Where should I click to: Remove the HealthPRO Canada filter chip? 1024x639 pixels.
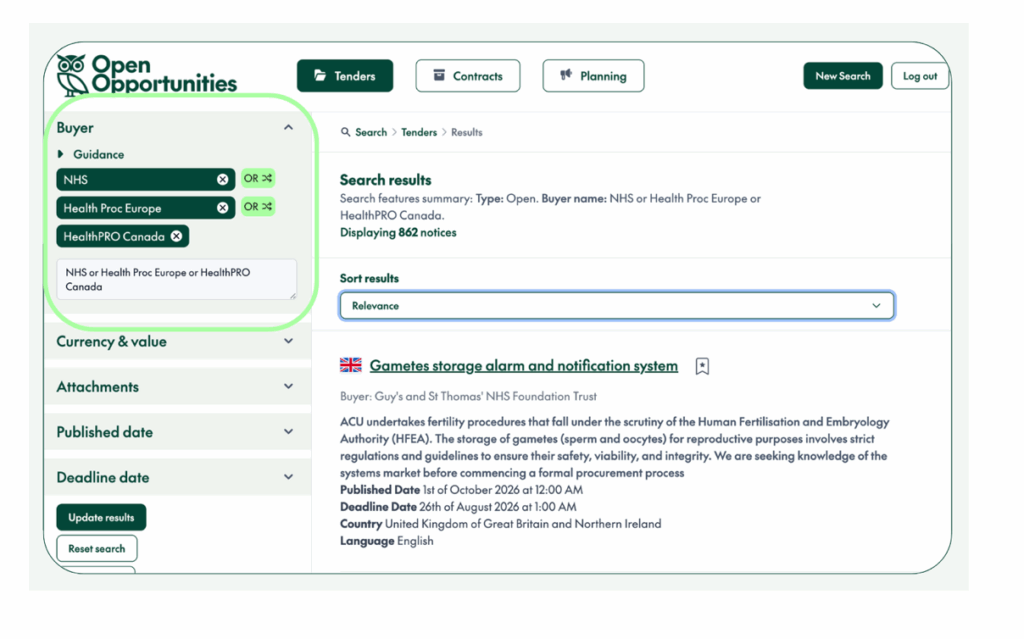coord(175,236)
